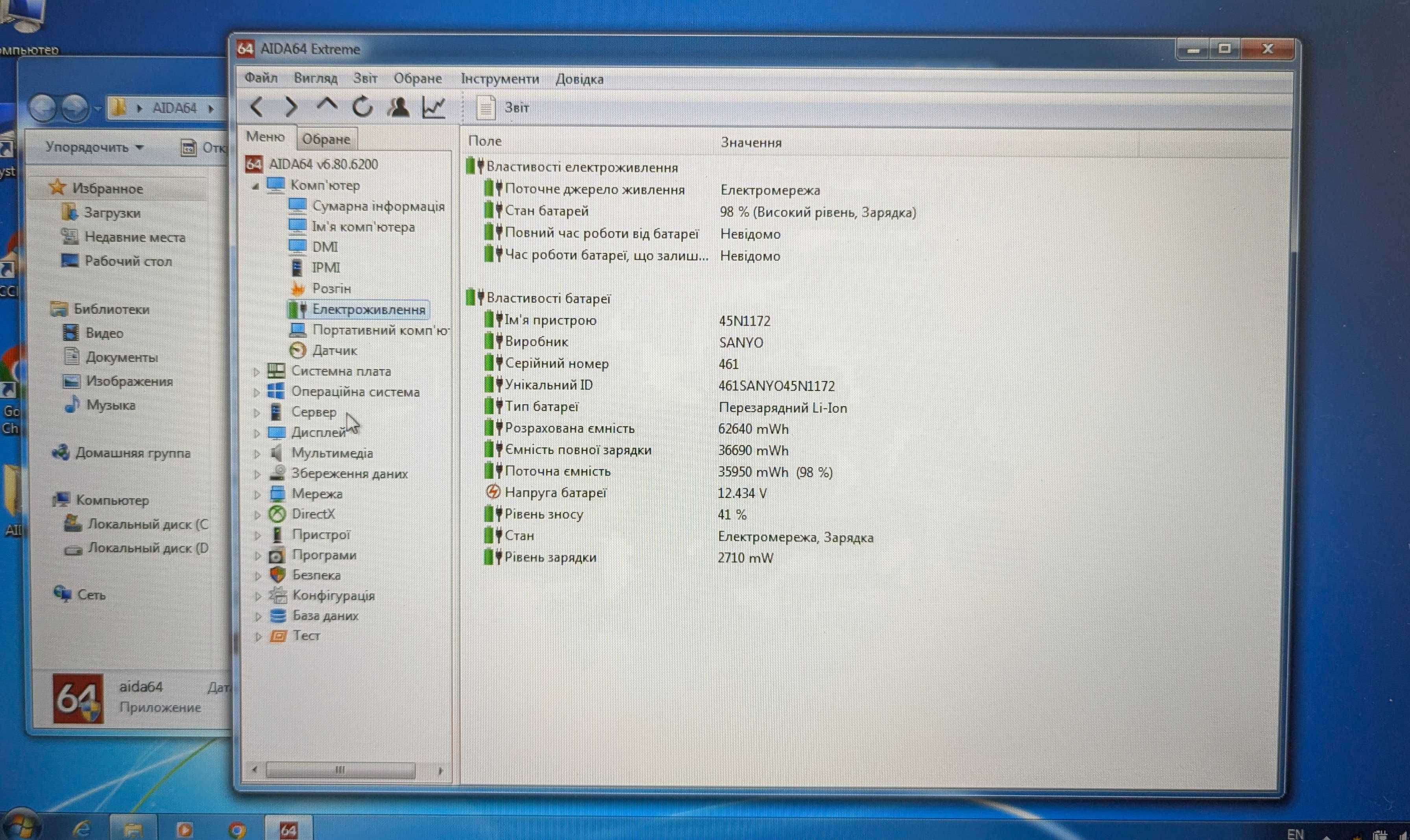This screenshot has width=1410, height=840.
Task: Click the up-level arrow in AIDA64 toolbar
Action: [x=327, y=105]
